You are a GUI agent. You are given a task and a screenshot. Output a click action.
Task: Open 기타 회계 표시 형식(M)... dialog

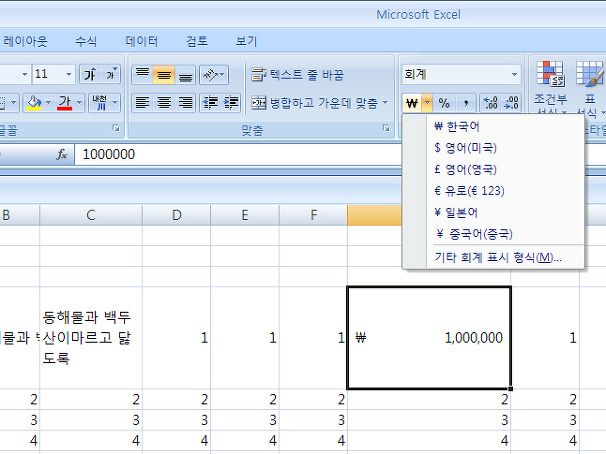tap(493, 257)
